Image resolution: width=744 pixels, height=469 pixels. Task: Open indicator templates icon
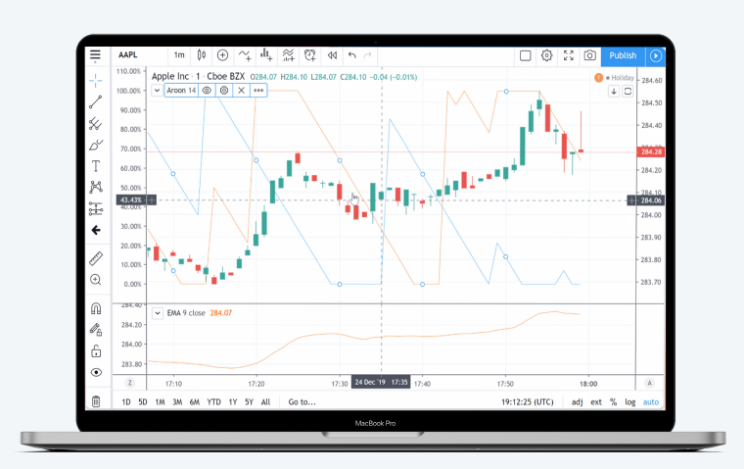288,56
